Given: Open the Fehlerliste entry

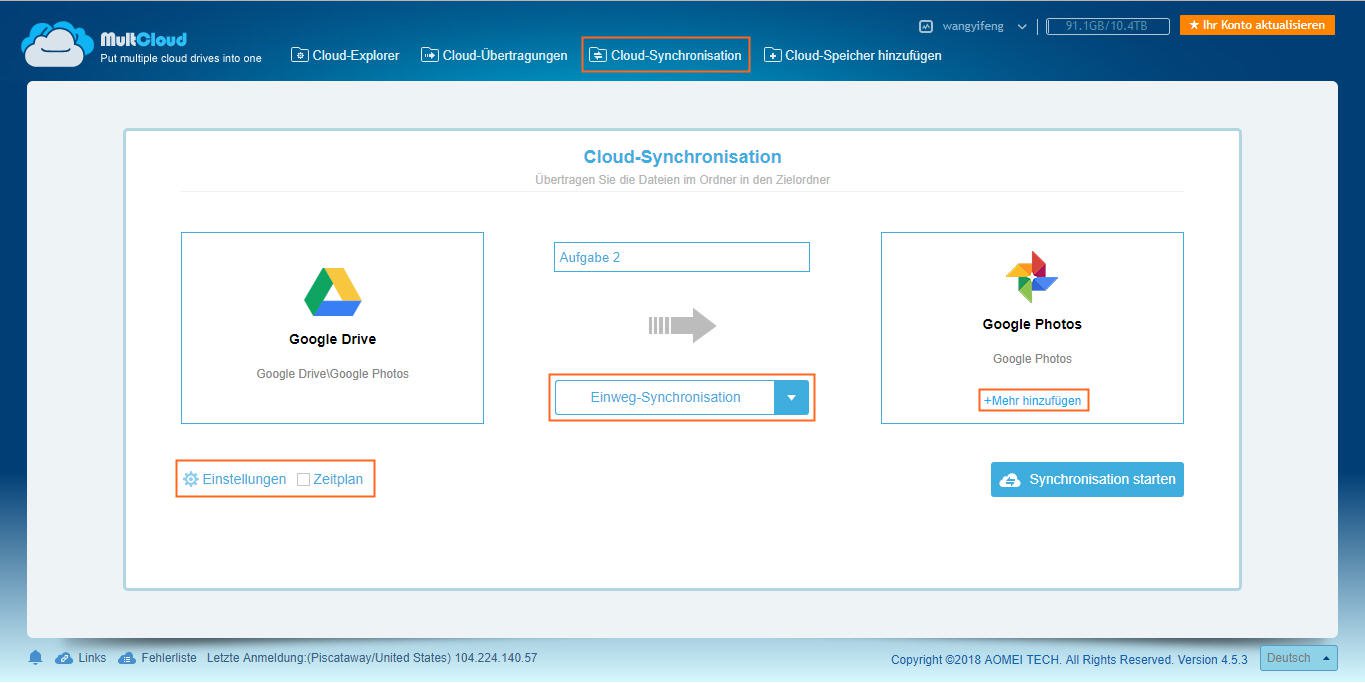Looking at the screenshot, I should [x=169, y=658].
